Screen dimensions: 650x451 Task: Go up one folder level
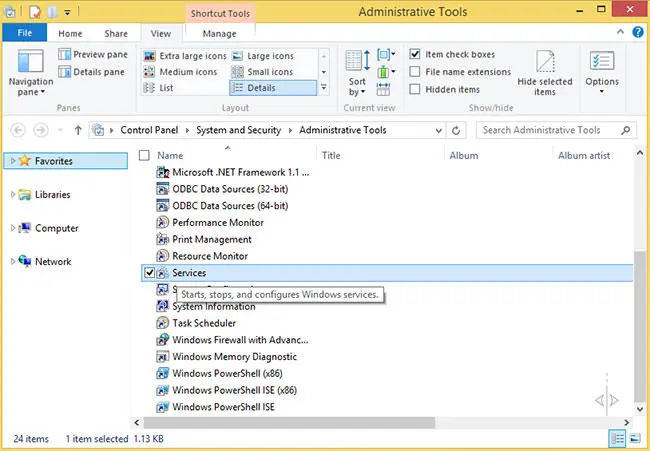pyautogui.click(x=78, y=131)
